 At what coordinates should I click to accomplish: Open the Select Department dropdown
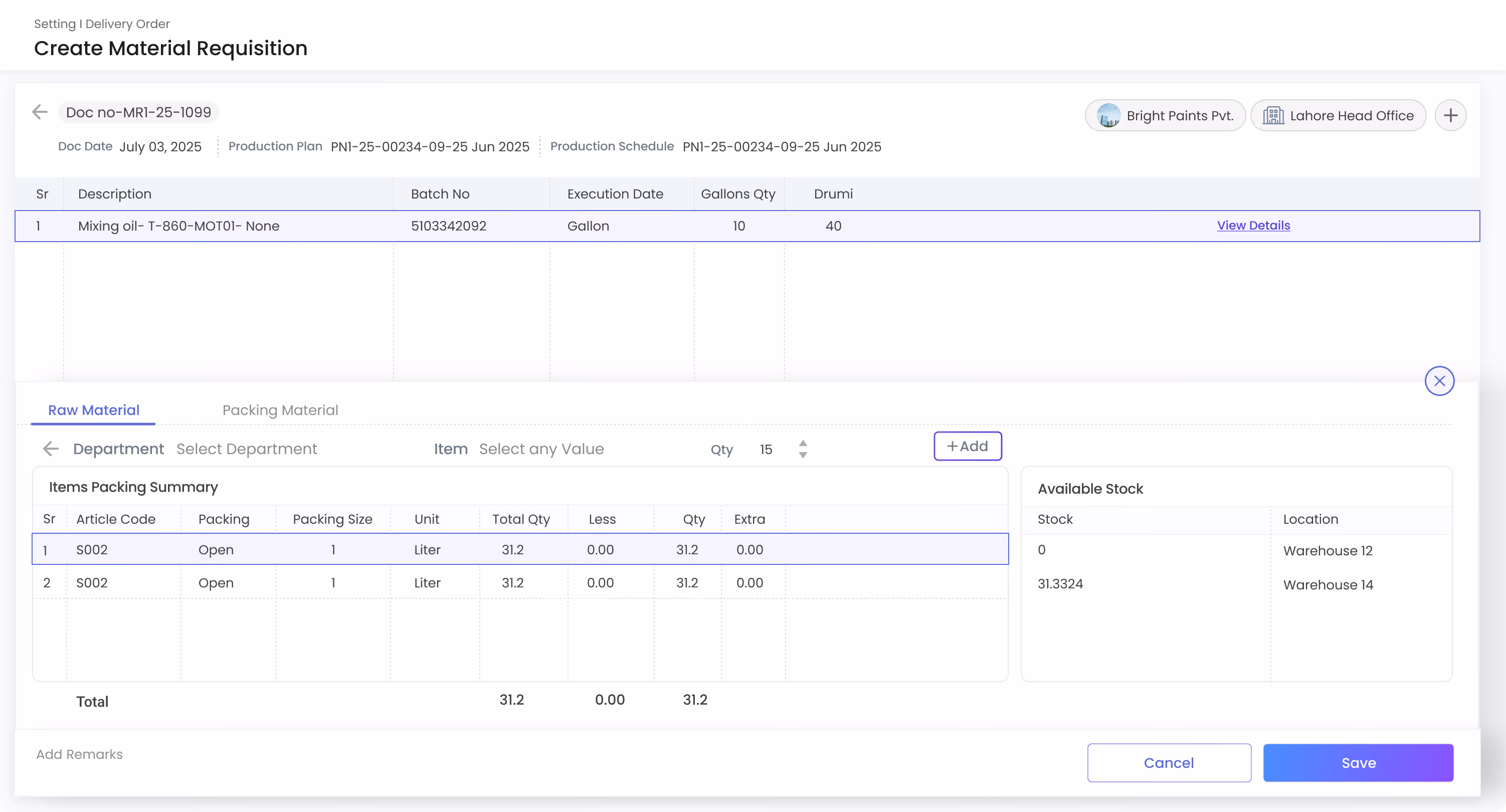247,449
